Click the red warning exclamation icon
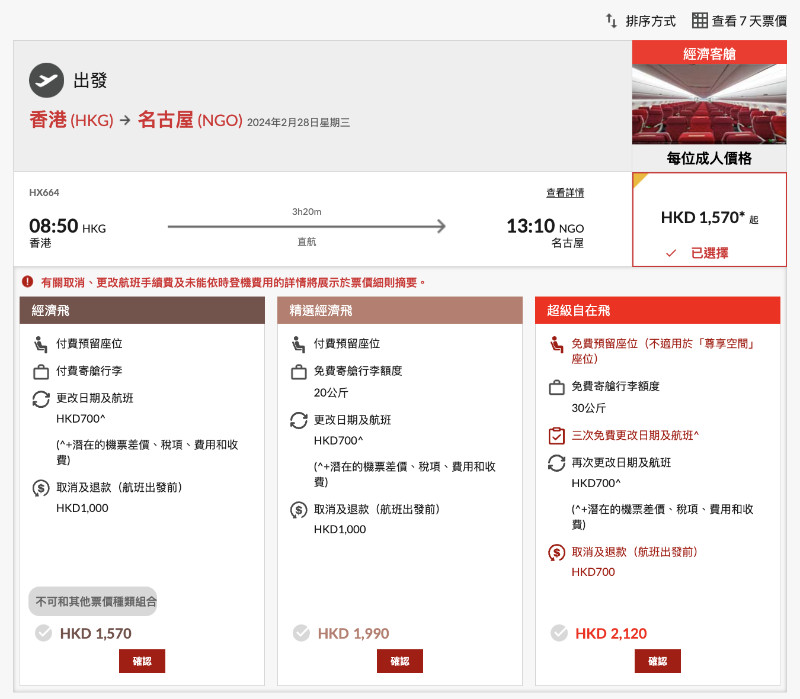 pos(28,282)
